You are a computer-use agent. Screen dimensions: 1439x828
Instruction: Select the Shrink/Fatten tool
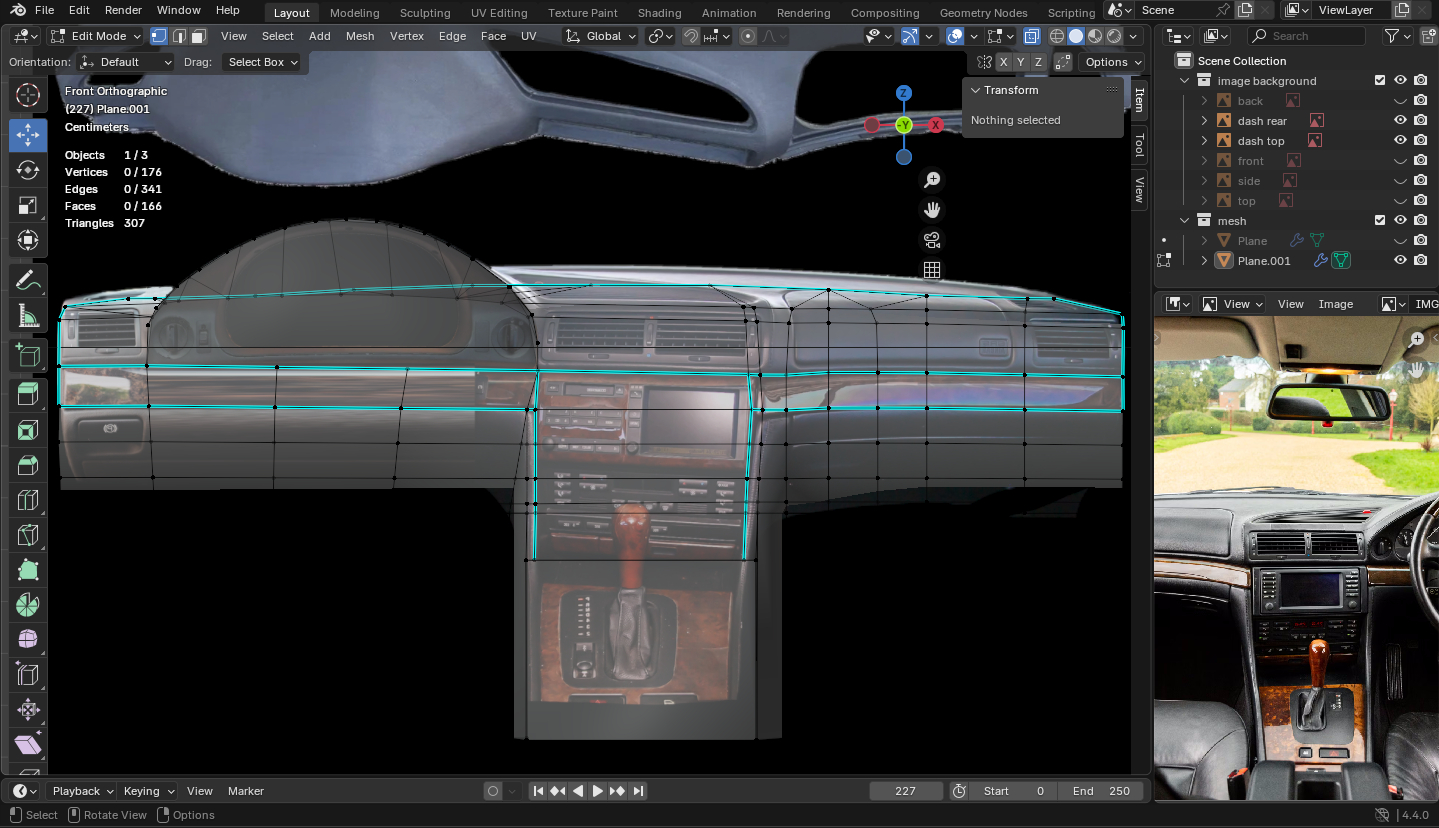tap(28, 710)
